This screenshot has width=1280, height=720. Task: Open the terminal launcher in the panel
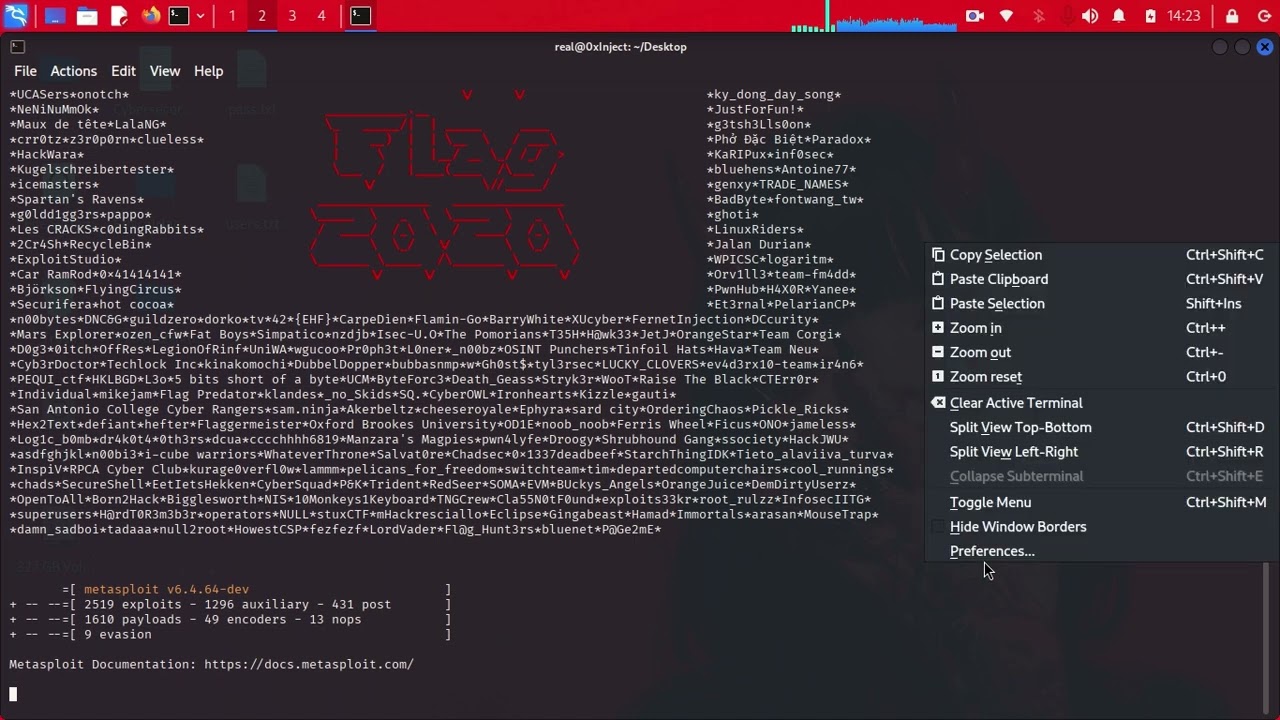179,16
